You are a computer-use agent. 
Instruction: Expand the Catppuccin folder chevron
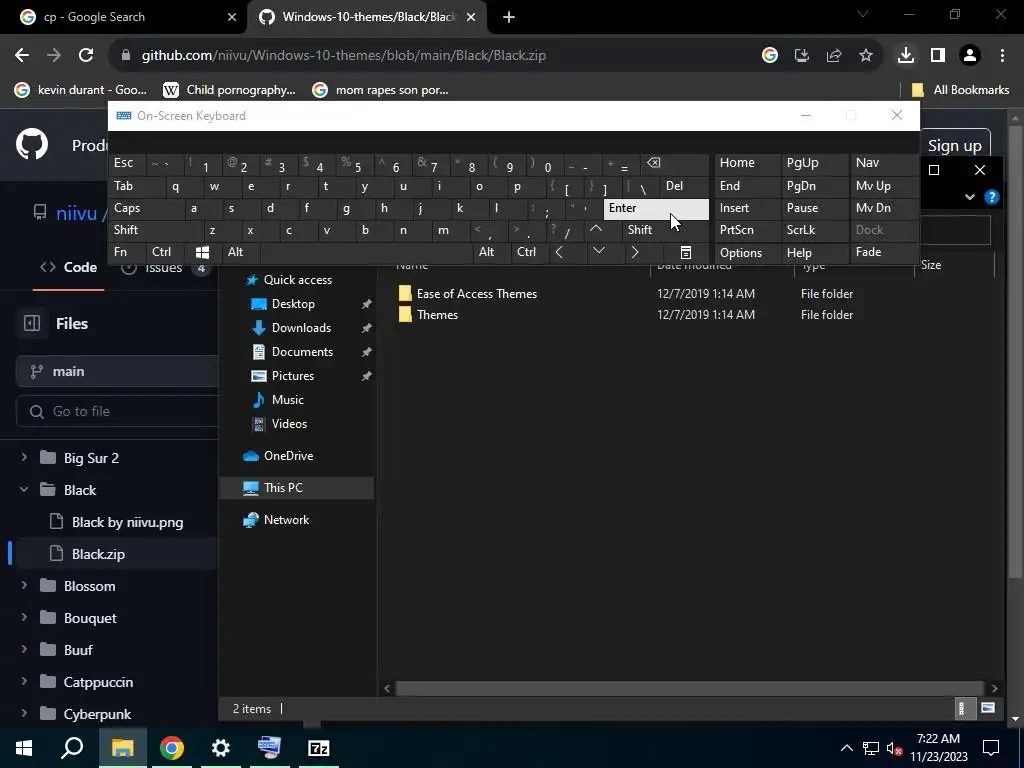(x=24, y=681)
